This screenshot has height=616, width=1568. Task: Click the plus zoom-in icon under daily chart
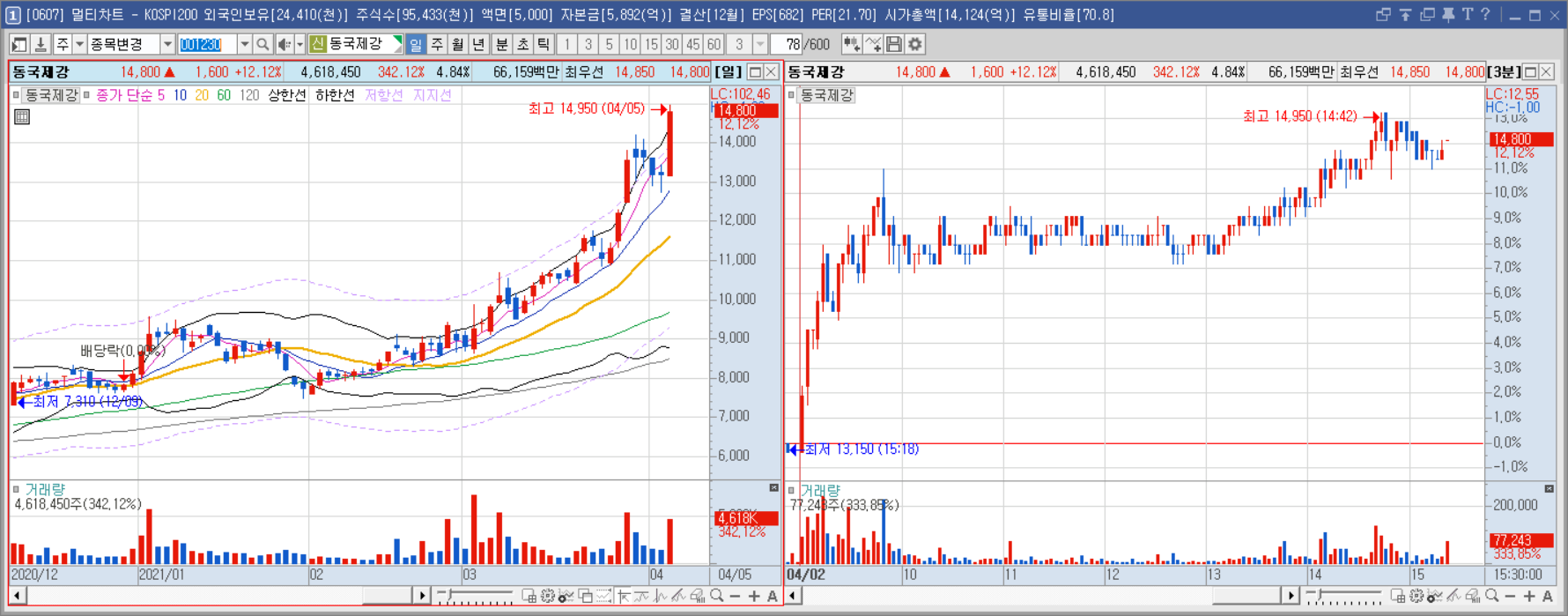click(754, 597)
